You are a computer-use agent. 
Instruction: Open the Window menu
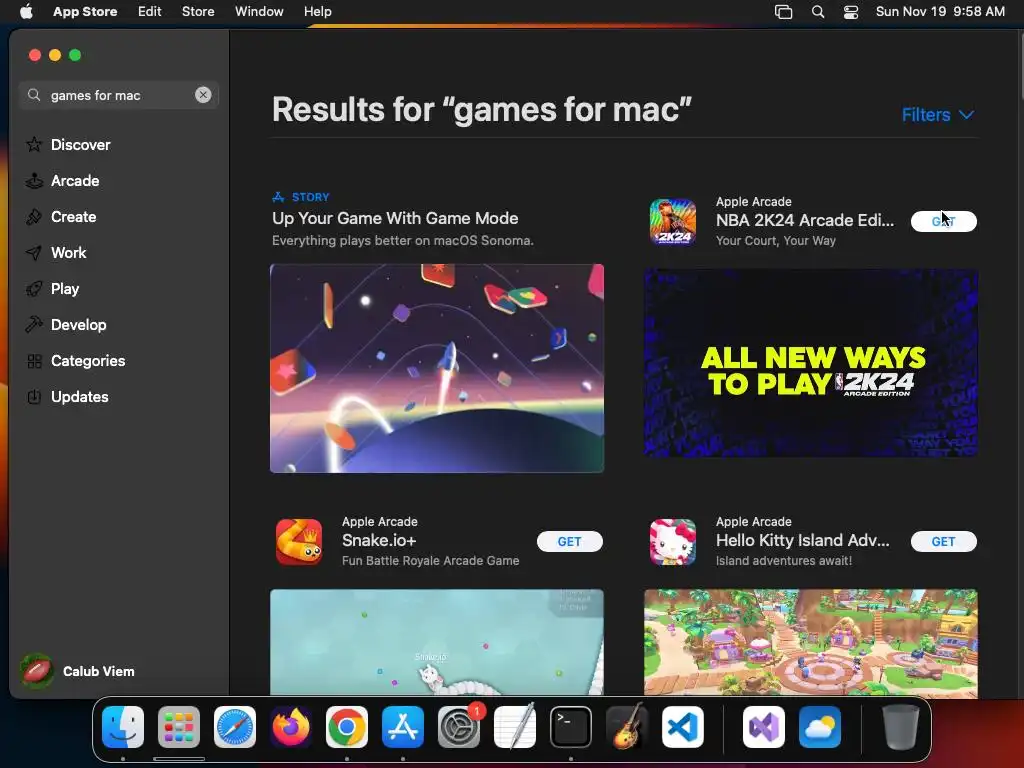point(259,11)
